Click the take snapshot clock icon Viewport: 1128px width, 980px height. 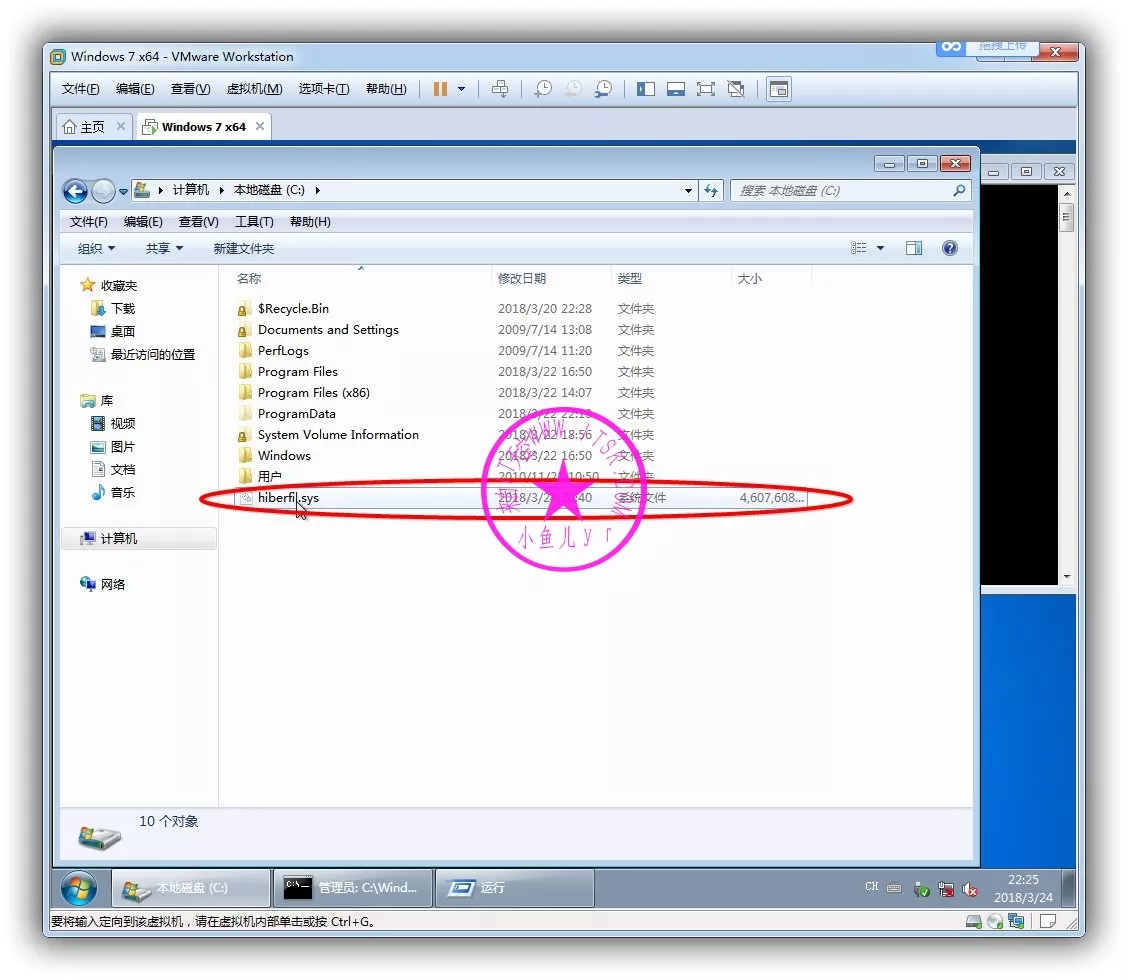[543, 89]
